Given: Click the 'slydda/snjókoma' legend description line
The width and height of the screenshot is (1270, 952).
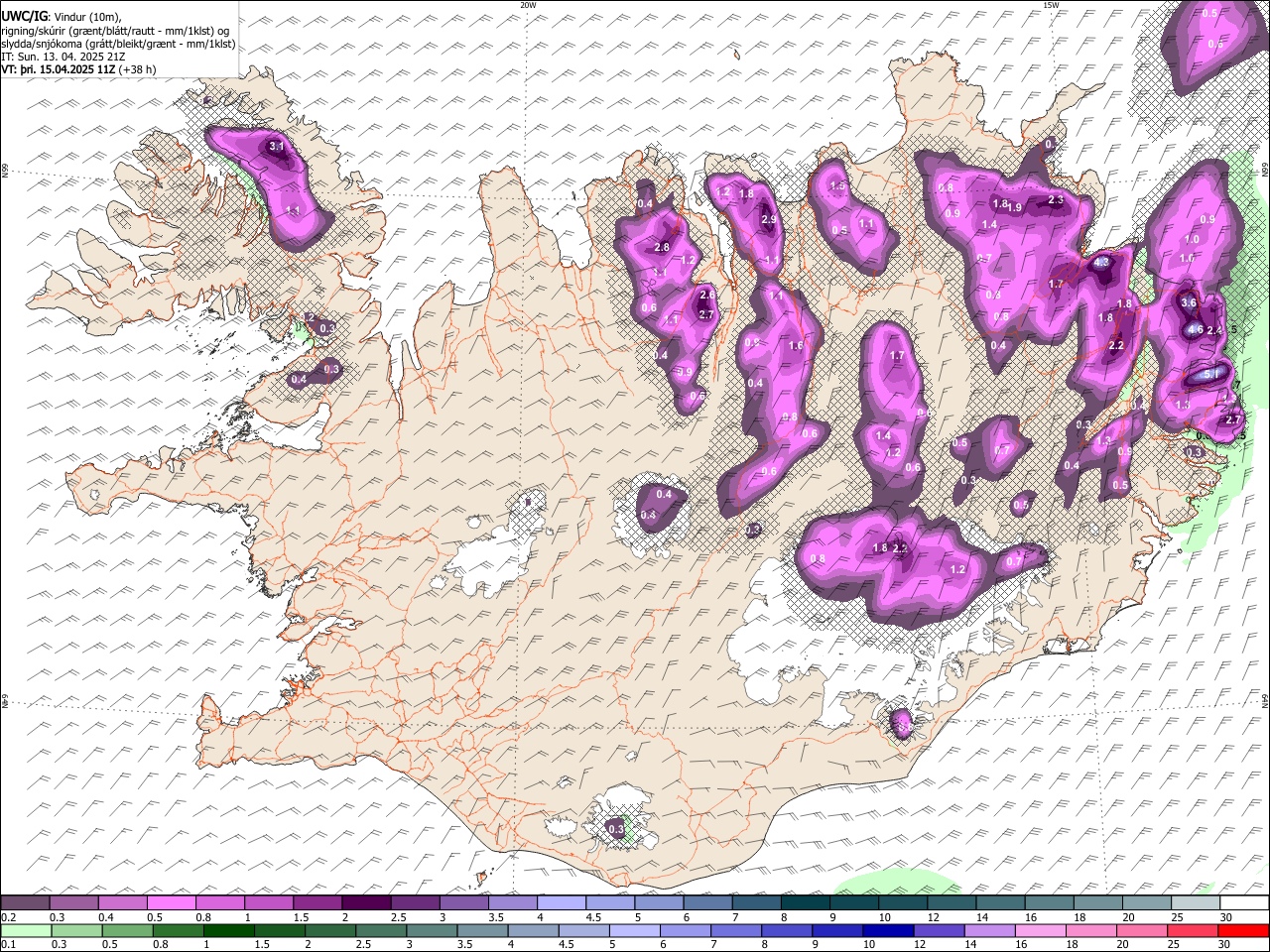Looking at the screenshot, I should [118, 44].
